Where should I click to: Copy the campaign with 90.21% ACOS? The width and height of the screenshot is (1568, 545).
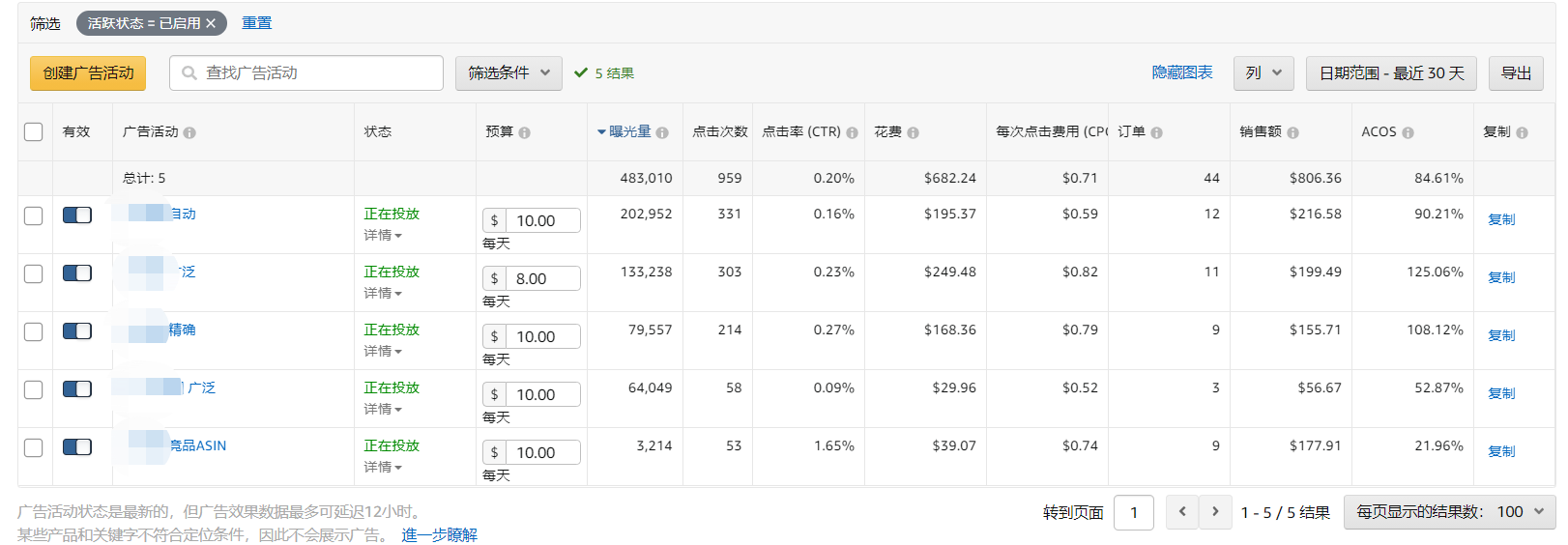[x=1501, y=220]
